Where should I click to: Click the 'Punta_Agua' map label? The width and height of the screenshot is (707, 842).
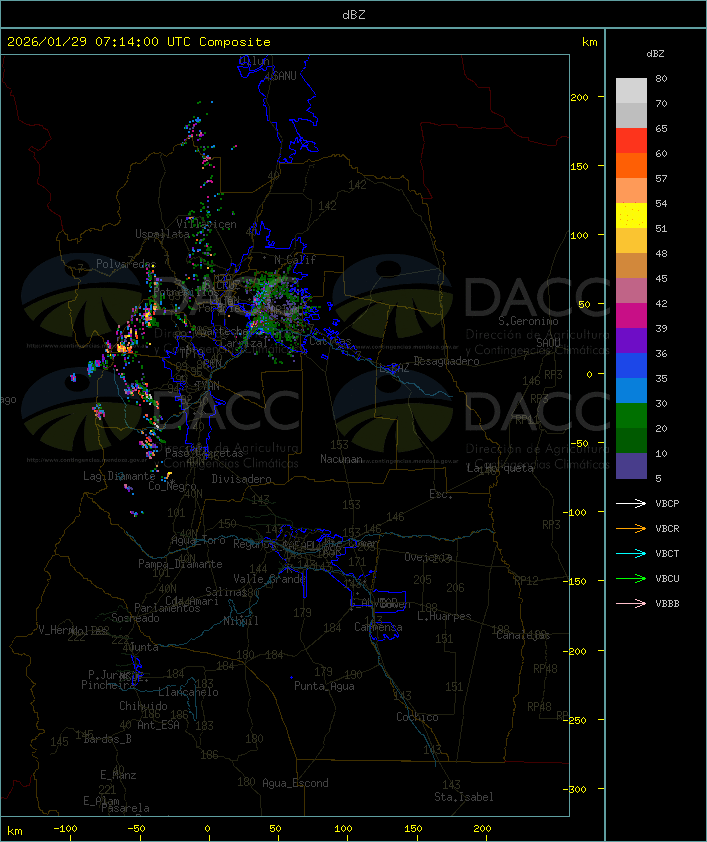click(x=324, y=686)
